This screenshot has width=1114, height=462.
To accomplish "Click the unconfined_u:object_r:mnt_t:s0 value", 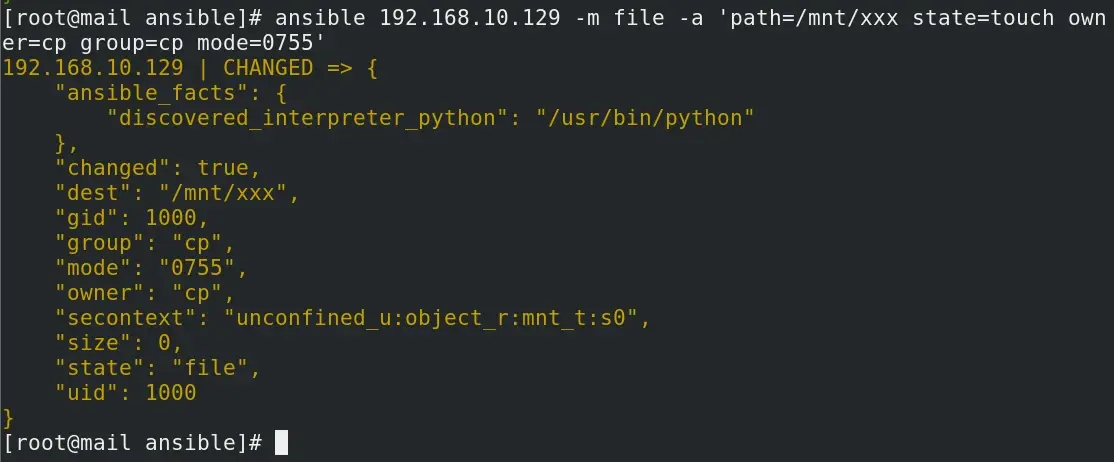I will pos(436,318).
